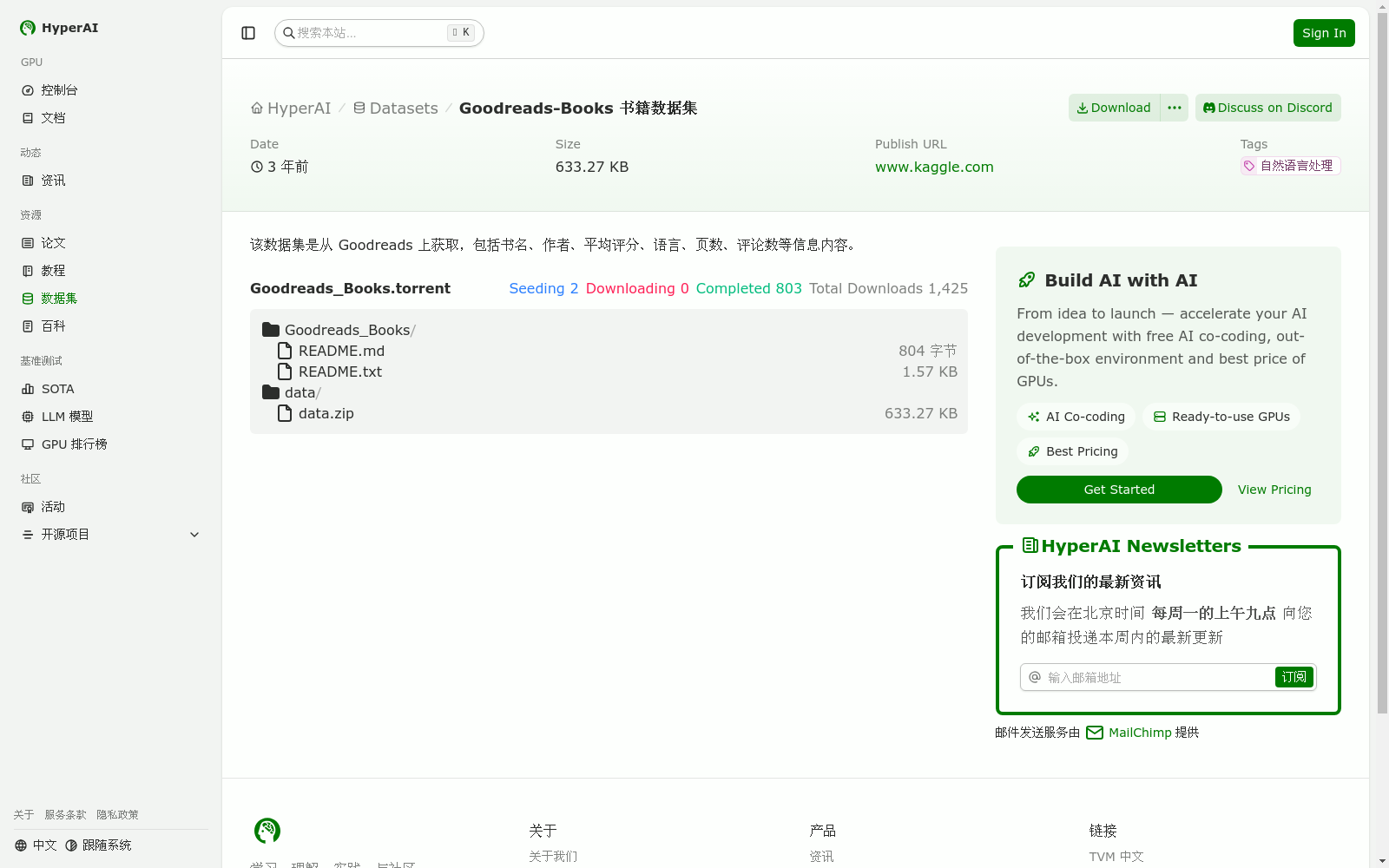Click the Goodreads_Books folder icon
The width and height of the screenshot is (1389, 868).
coord(271,330)
